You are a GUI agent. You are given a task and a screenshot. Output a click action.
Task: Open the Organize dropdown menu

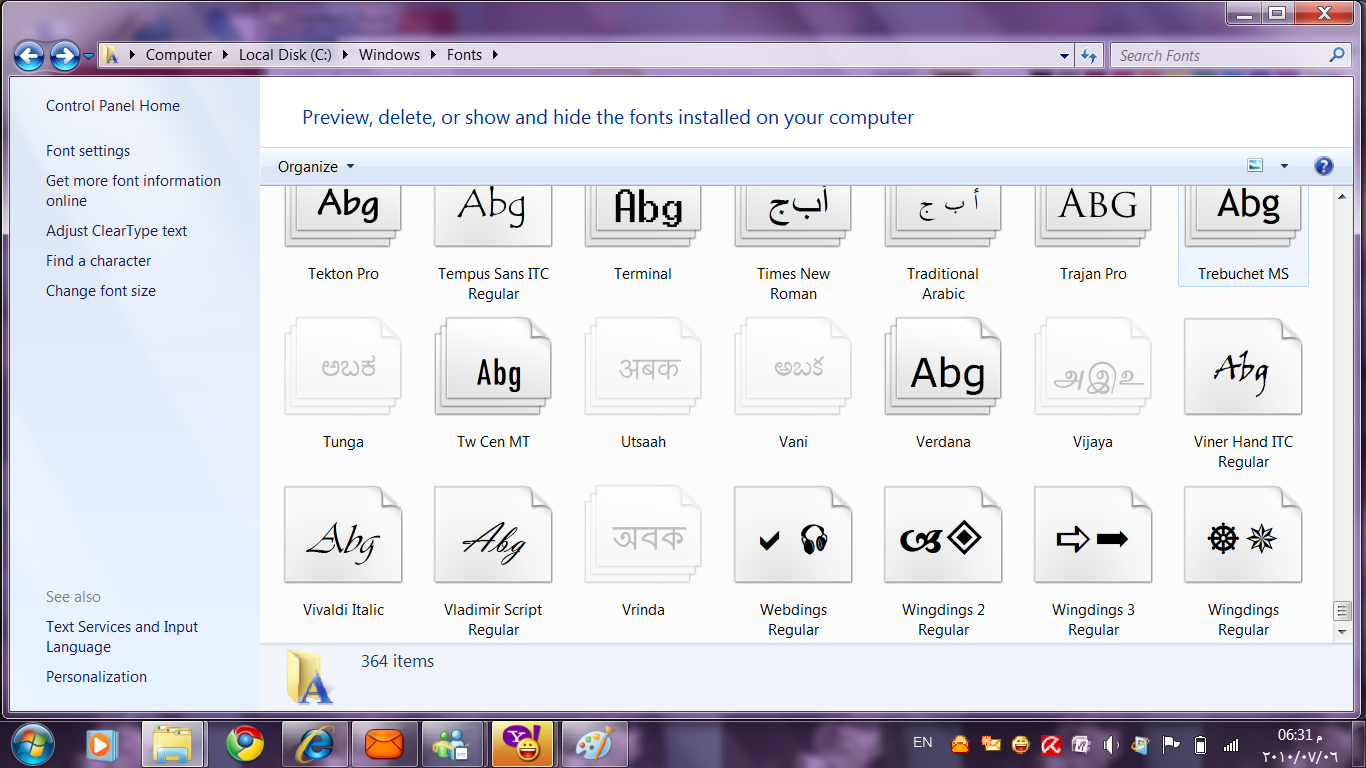click(316, 167)
